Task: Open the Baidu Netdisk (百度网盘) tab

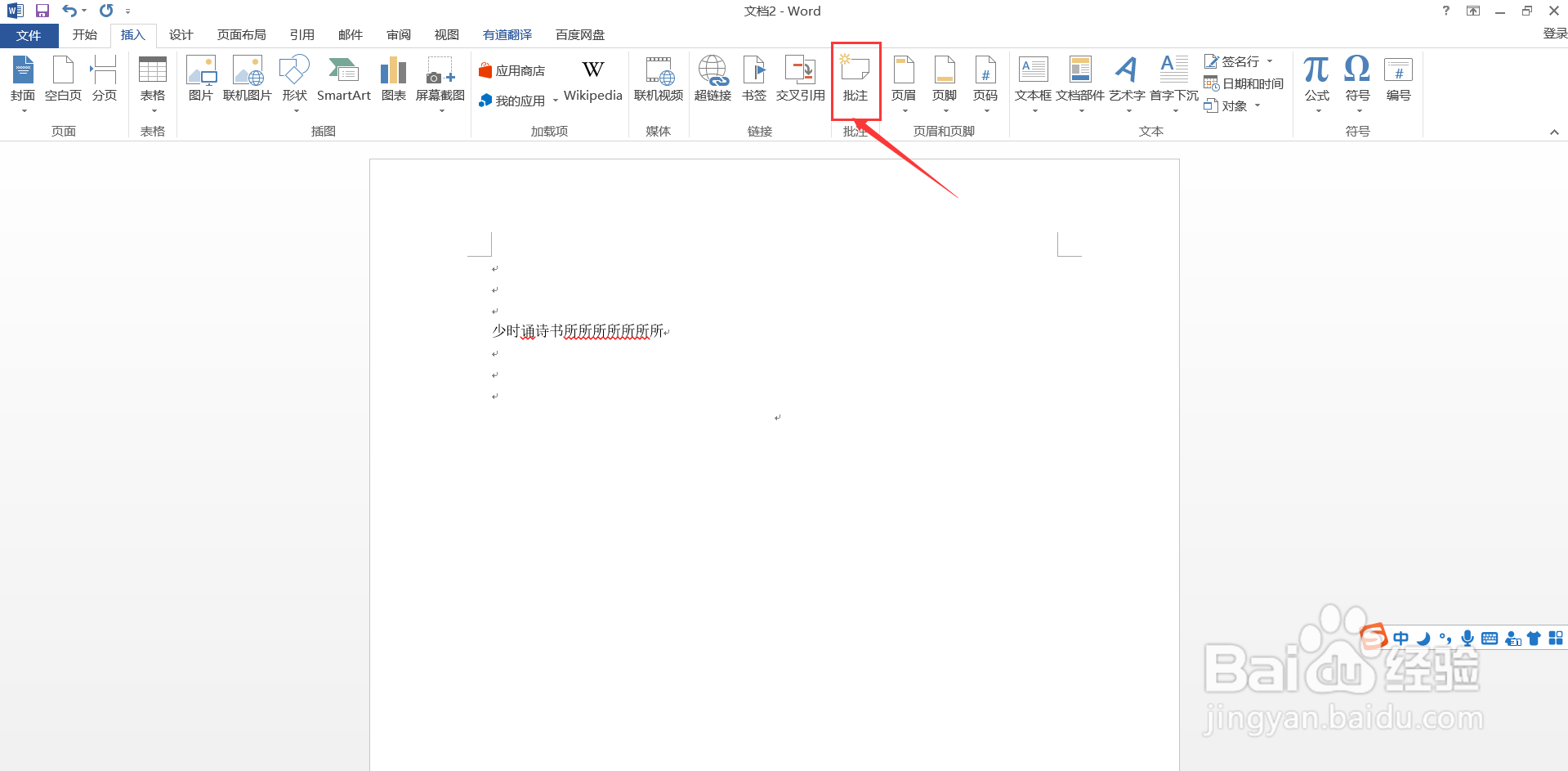Action: pos(580,35)
